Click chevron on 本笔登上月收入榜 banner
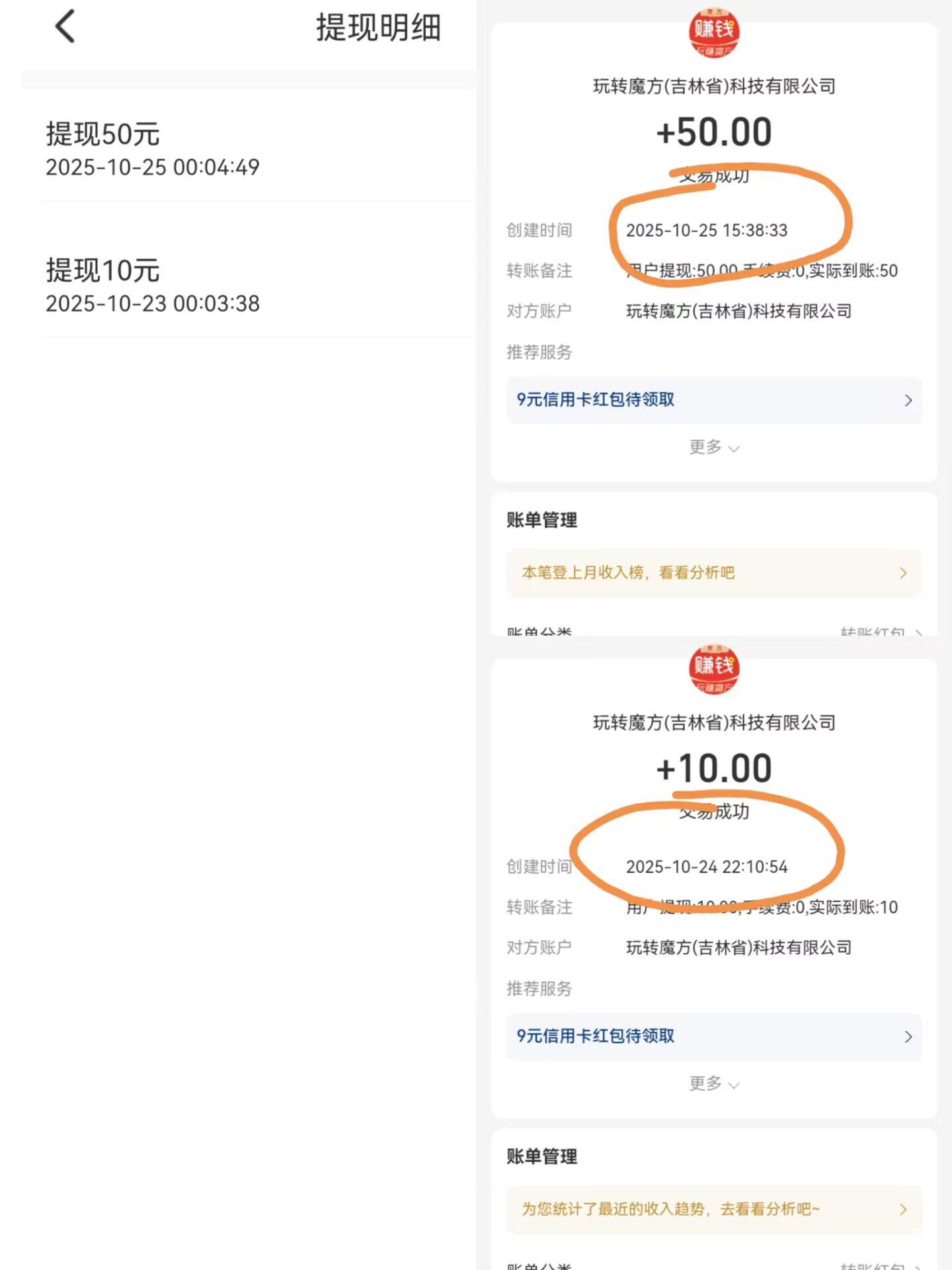 pos(903,573)
